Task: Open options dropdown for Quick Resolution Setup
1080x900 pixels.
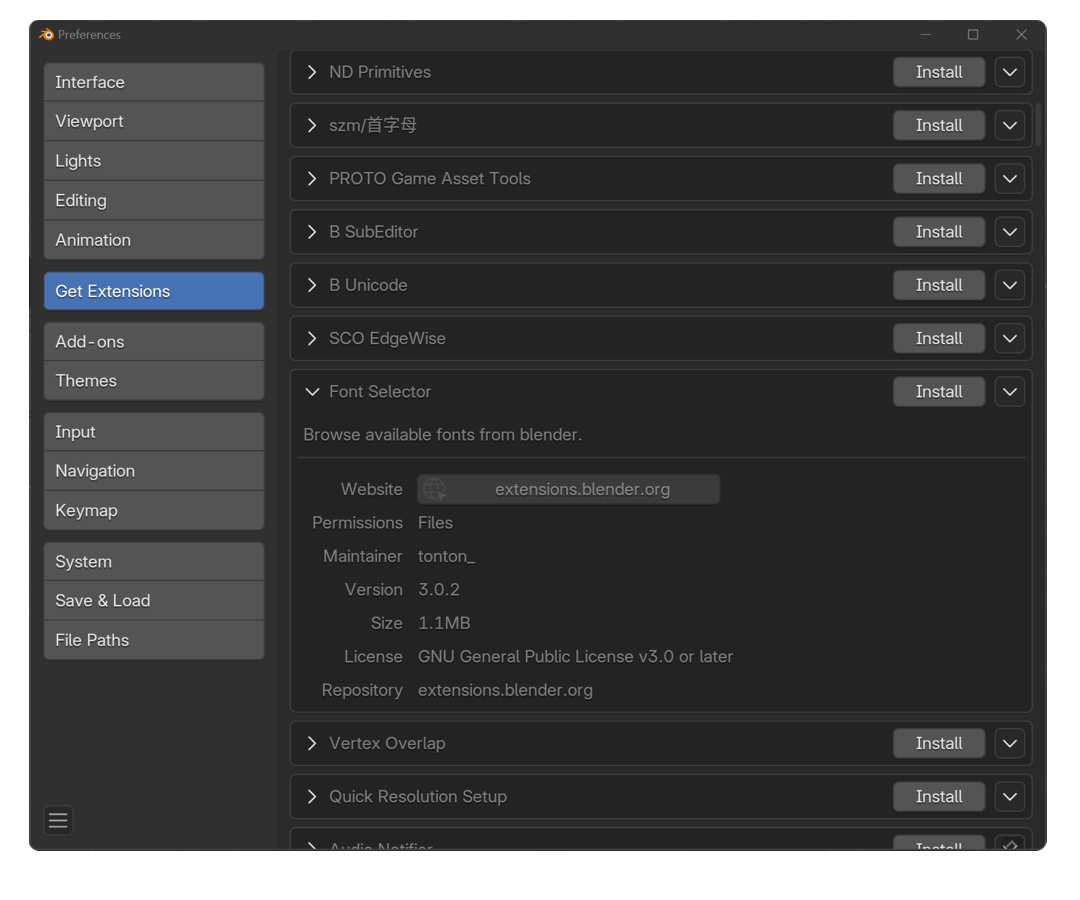Action: [x=1010, y=797]
